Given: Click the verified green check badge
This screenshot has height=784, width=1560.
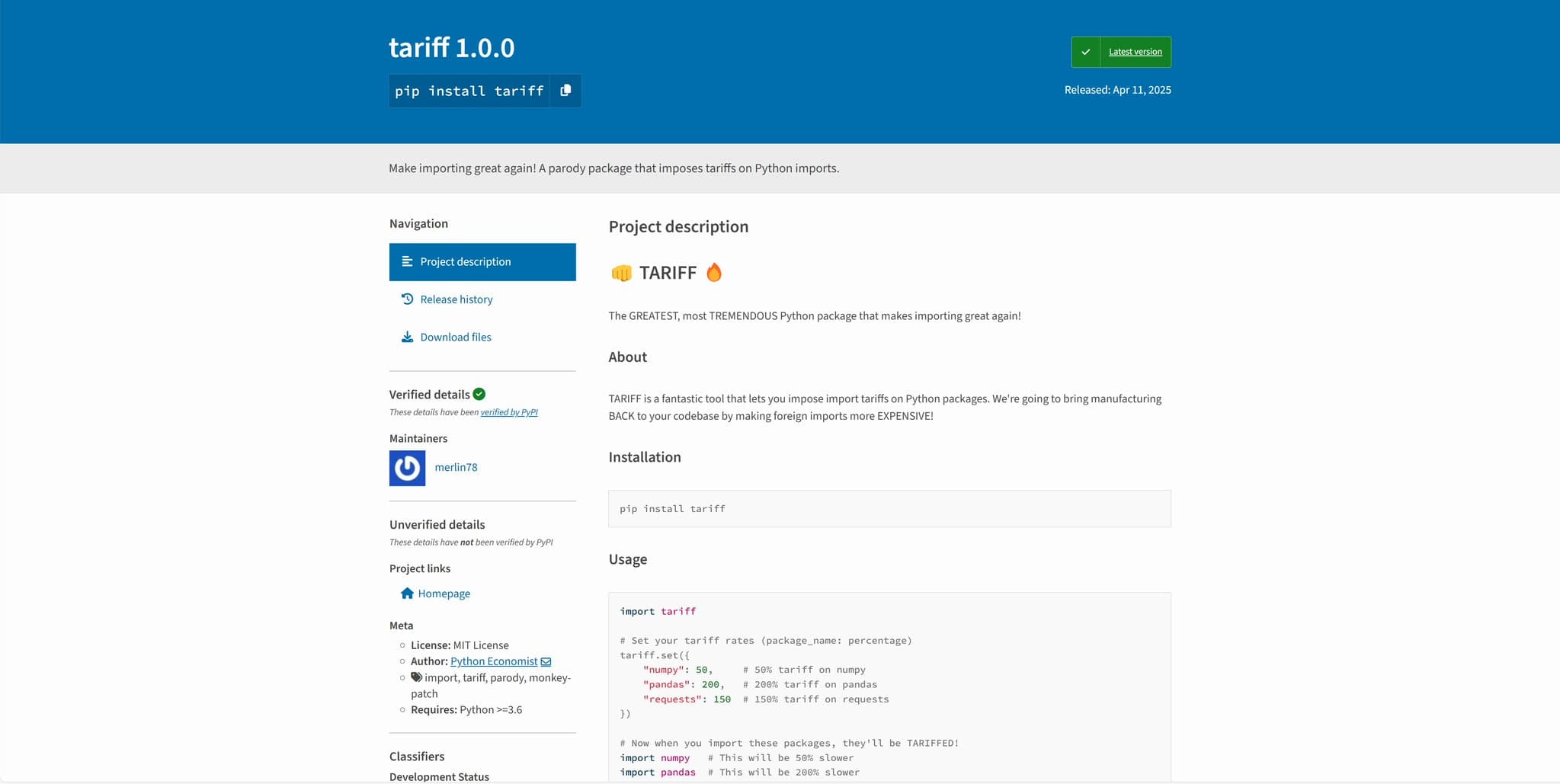Looking at the screenshot, I should 479,394.
